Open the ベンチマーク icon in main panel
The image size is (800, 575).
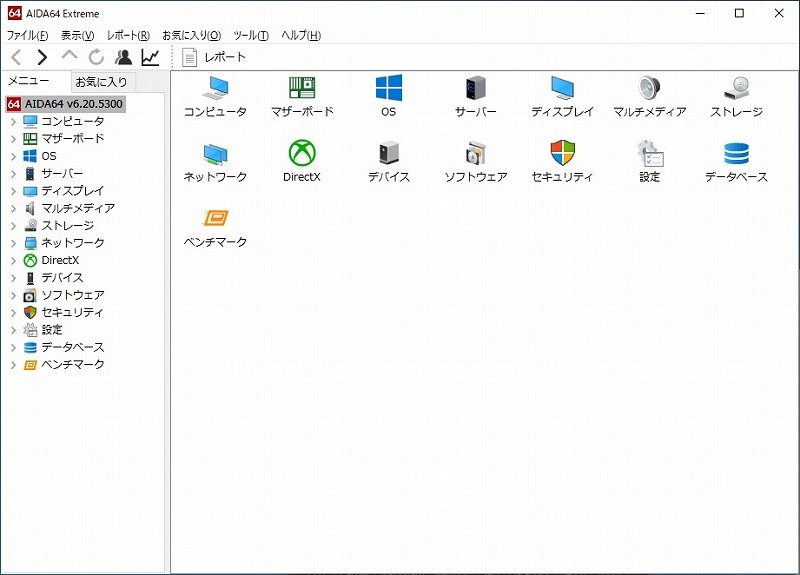[215, 219]
